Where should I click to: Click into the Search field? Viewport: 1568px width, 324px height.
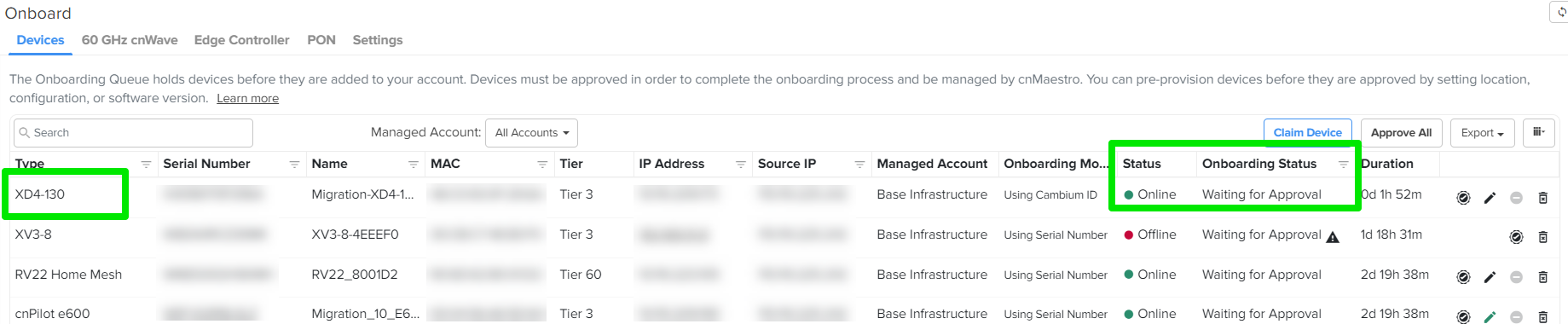[x=134, y=133]
